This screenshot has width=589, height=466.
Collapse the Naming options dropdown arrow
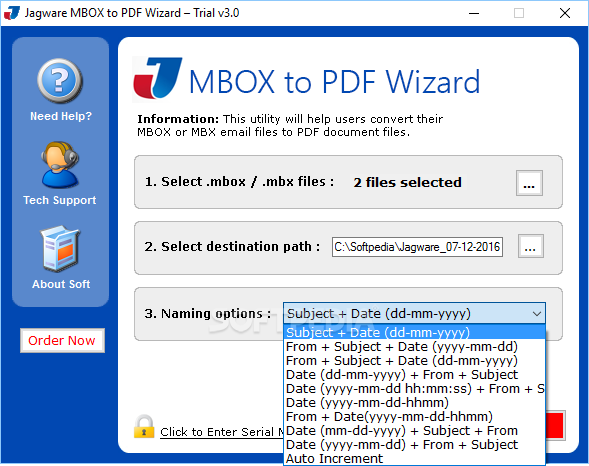click(537, 314)
